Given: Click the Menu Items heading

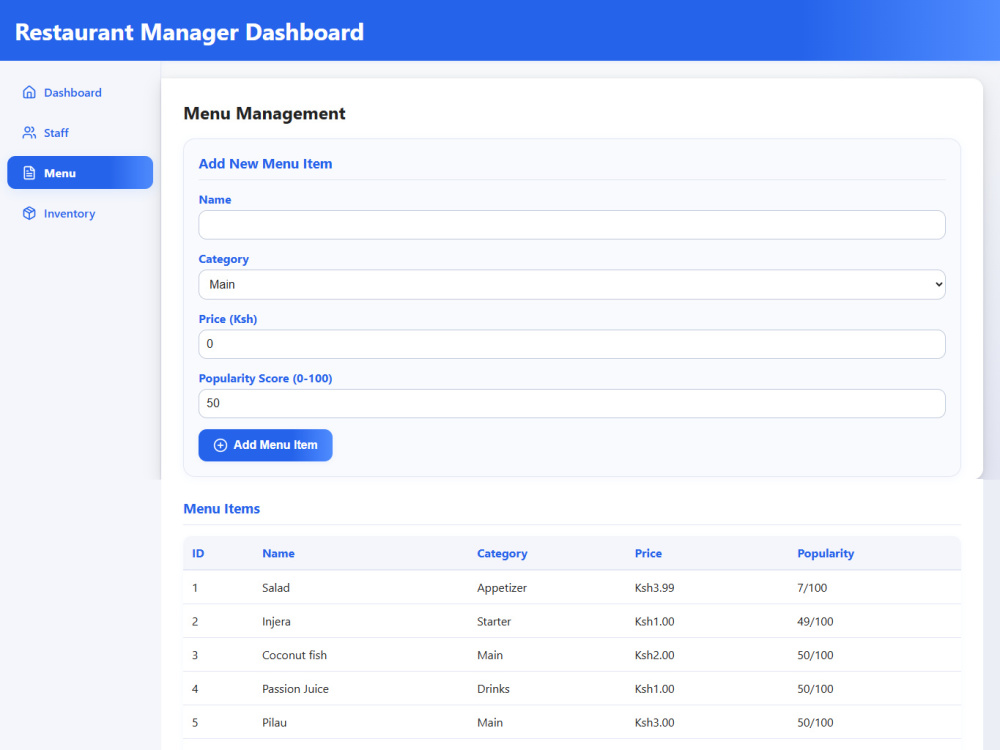Looking at the screenshot, I should pos(221,509).
